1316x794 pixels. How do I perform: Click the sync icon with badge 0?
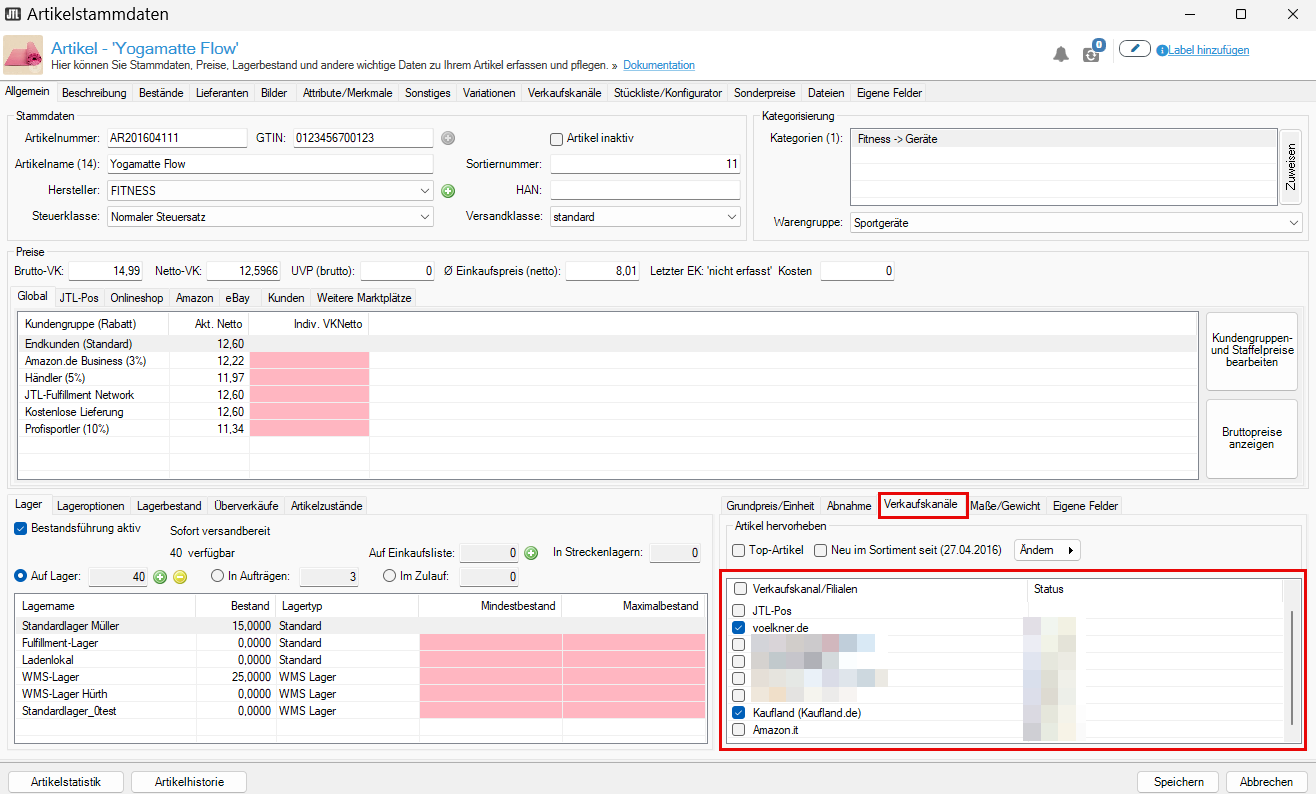(1091, 54)
